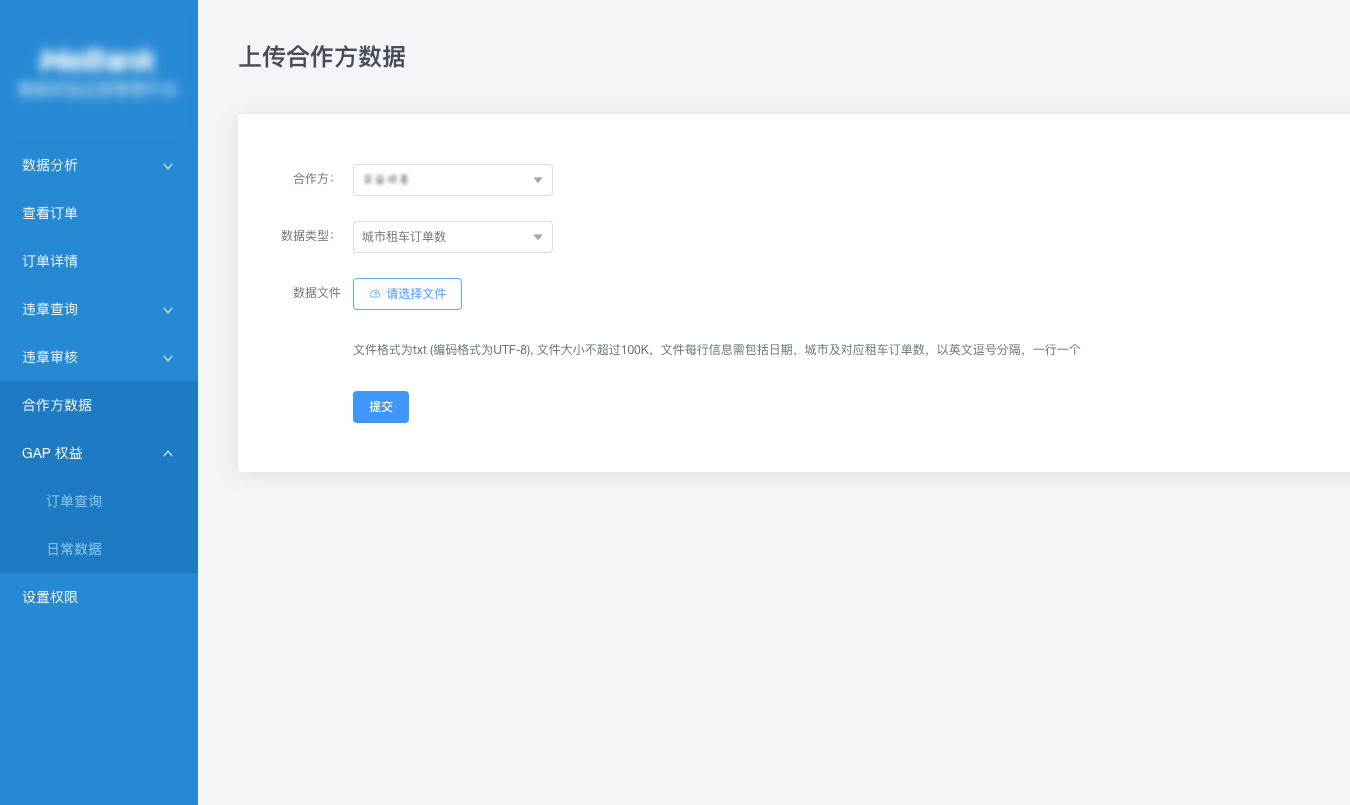Select 合作方数据 sidebar item

click(x=57, y=405)
